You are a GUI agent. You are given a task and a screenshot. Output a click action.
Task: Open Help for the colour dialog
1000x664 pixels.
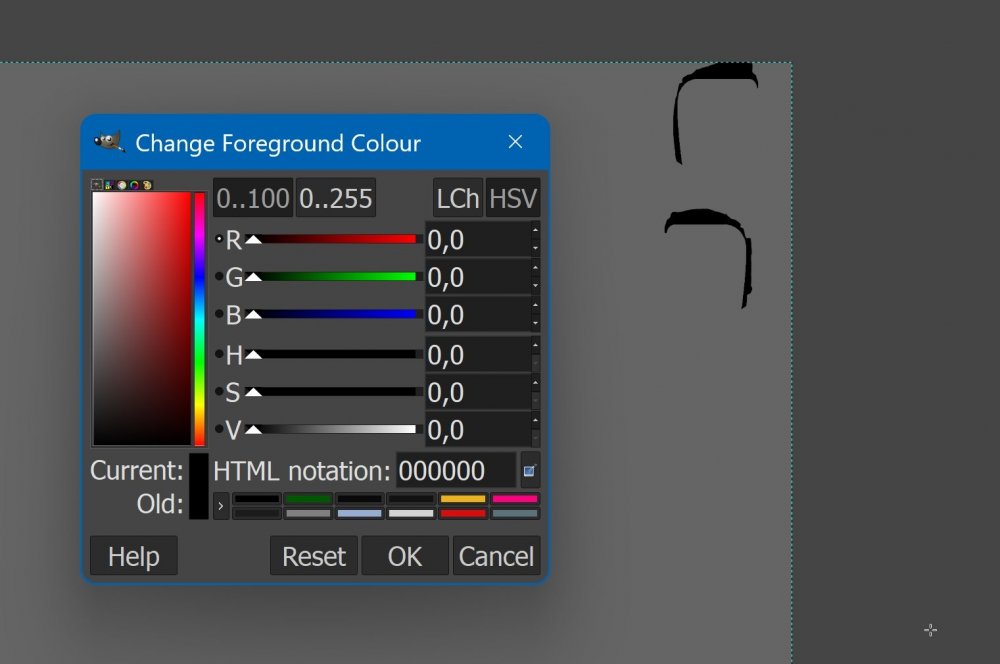(134, 556)
